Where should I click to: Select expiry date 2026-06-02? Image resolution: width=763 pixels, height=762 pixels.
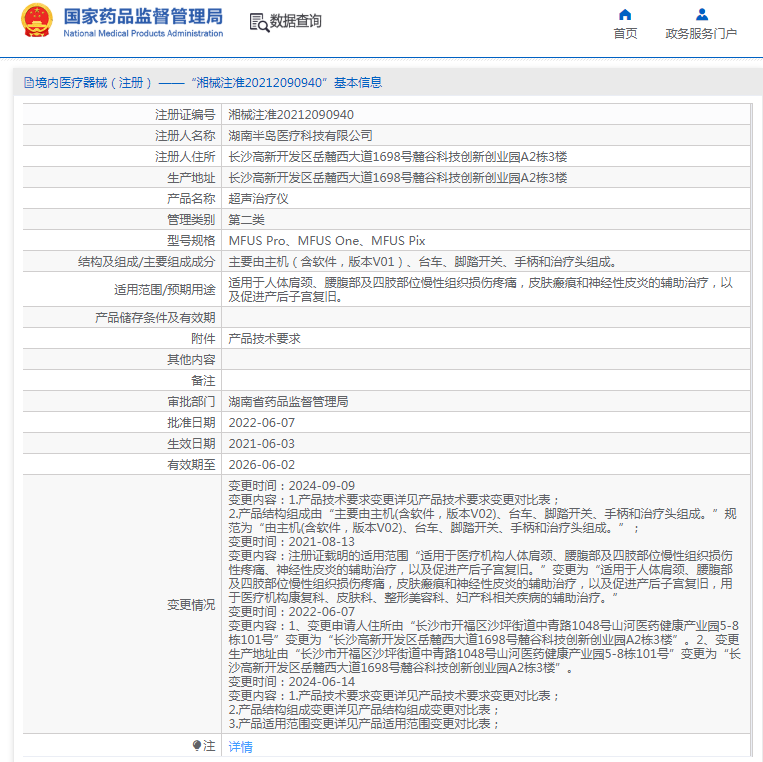pyautogui.click(x=262, y=465)
